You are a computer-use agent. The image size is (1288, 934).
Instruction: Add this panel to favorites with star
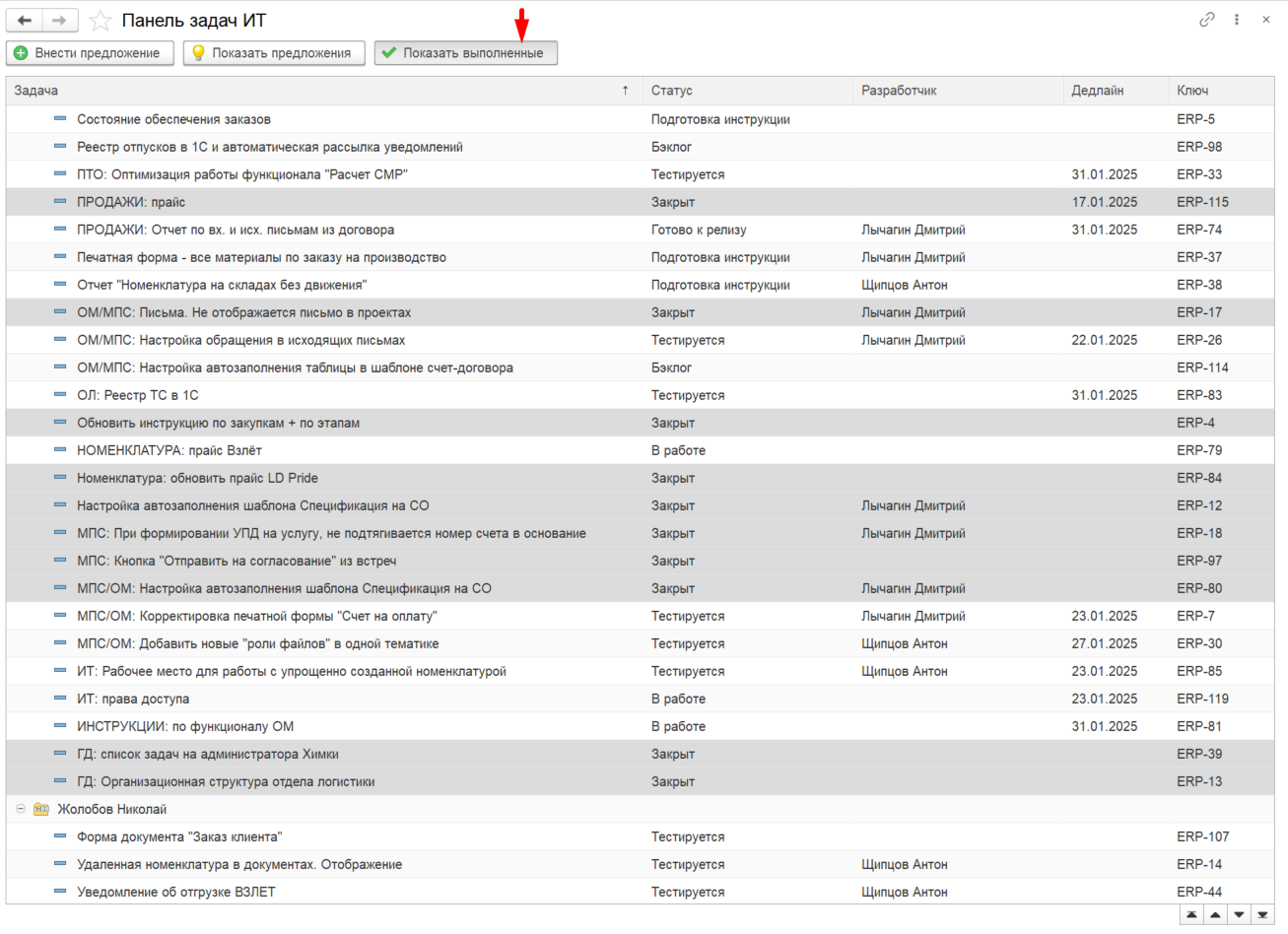100,21
